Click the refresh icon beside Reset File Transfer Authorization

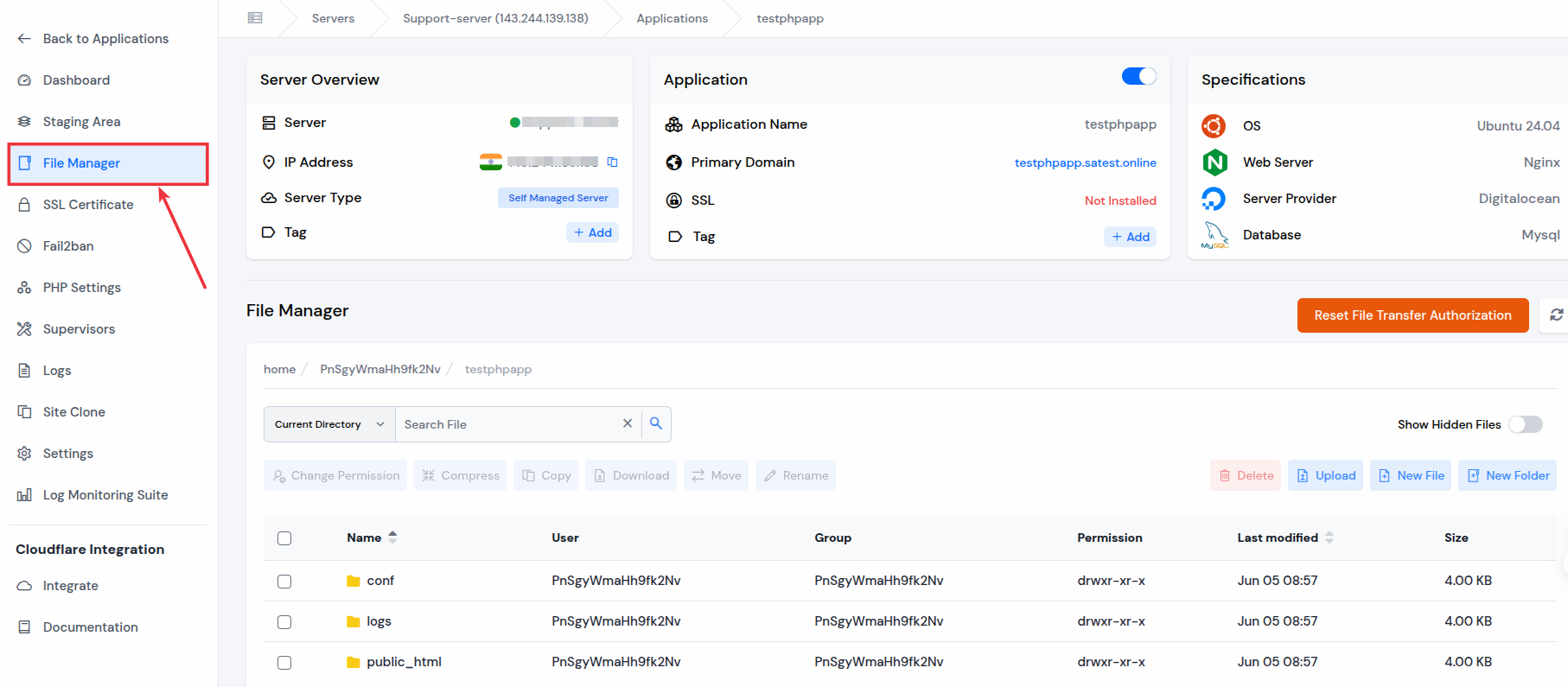tap(1556, 315)
